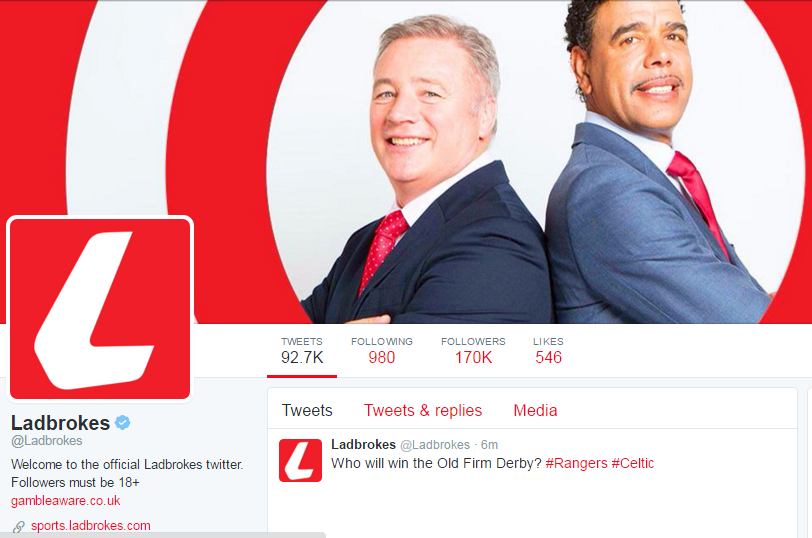Click the horizontal scrollbar at the bottom
Viewport: 812px width, 538px height.
163,535
